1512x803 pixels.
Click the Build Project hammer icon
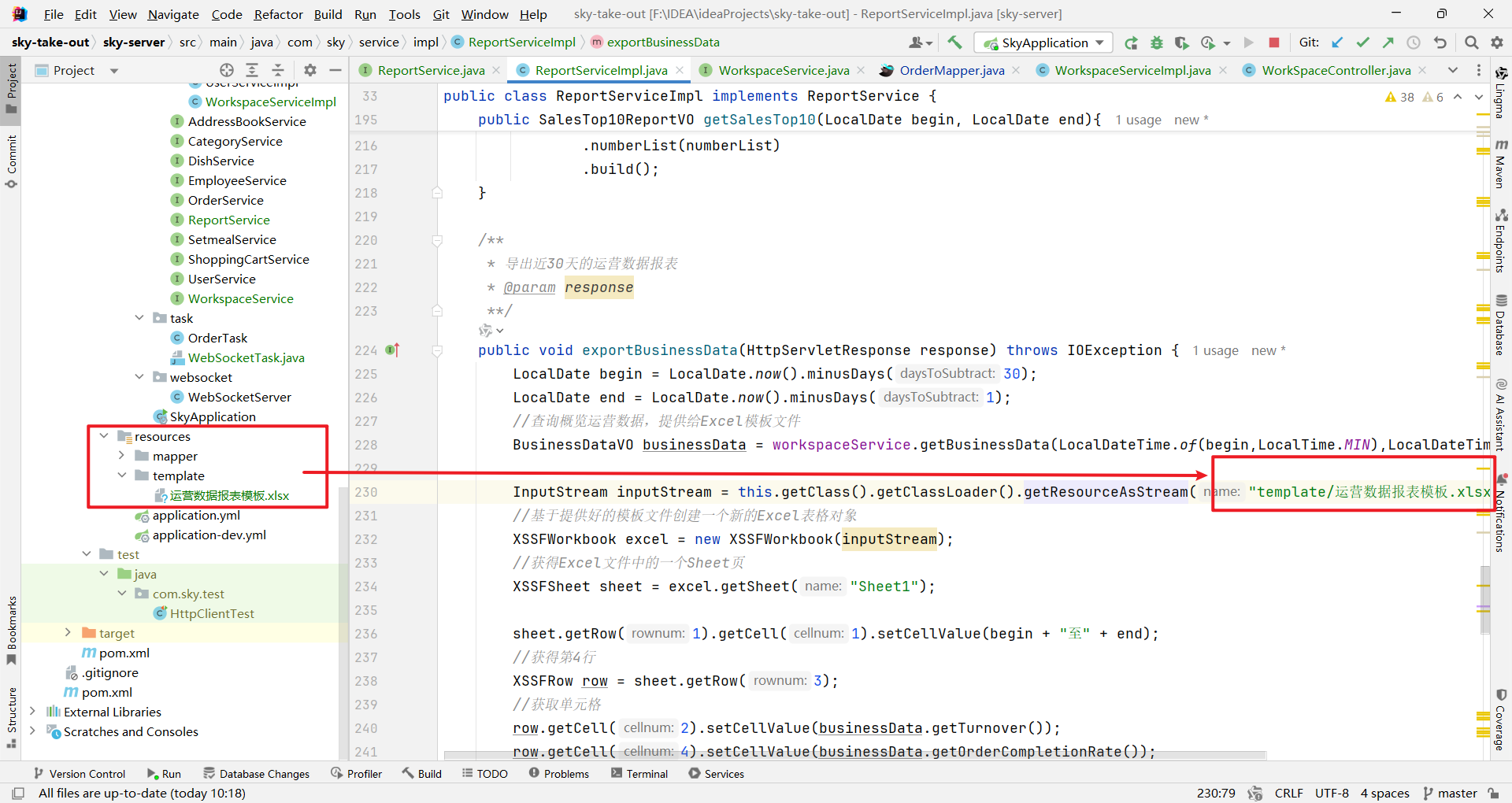954,43
